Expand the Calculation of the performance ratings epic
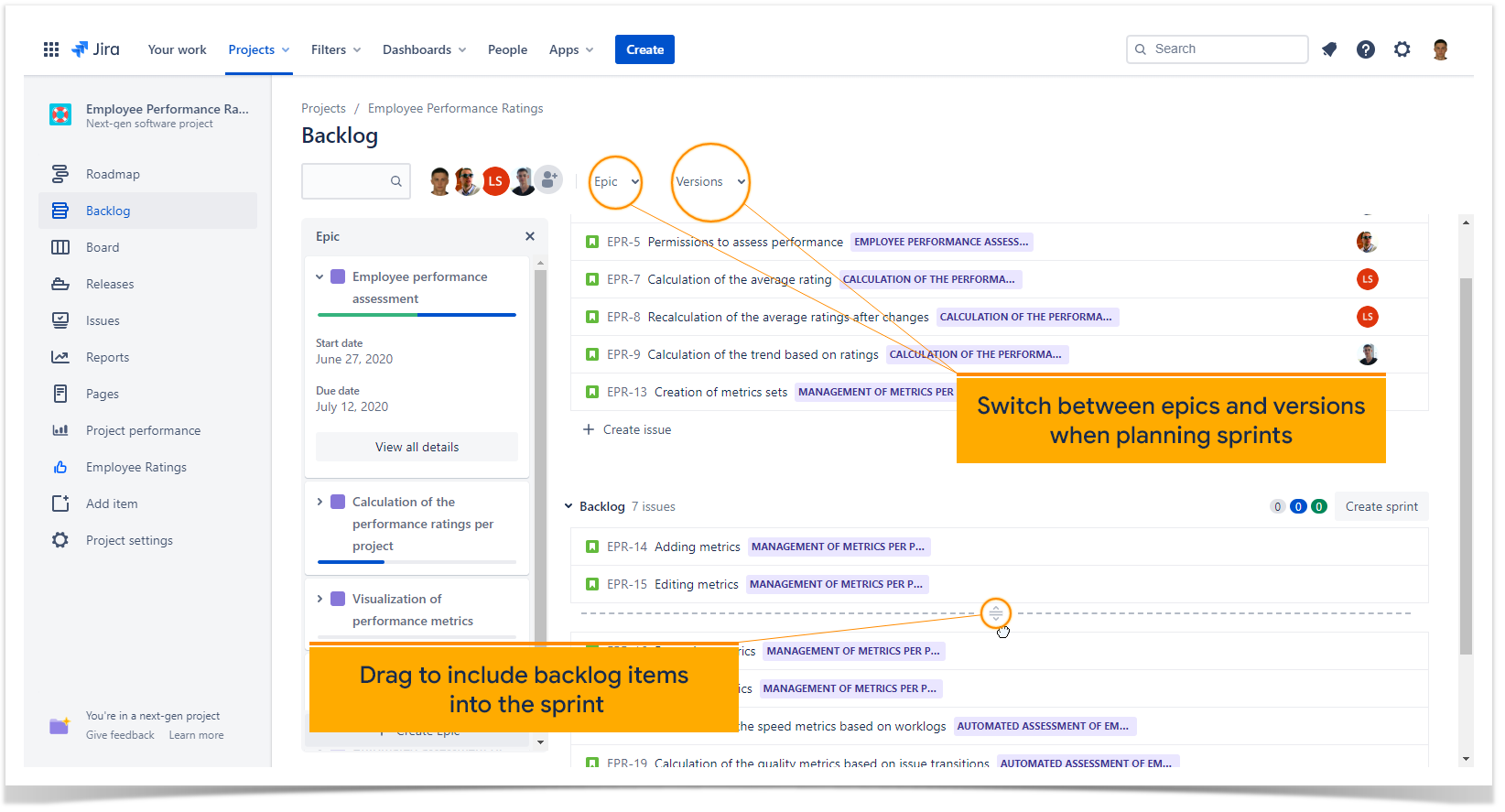This screenshot has height=812, width=1505. pyautogui.click(x=319, y=502)
